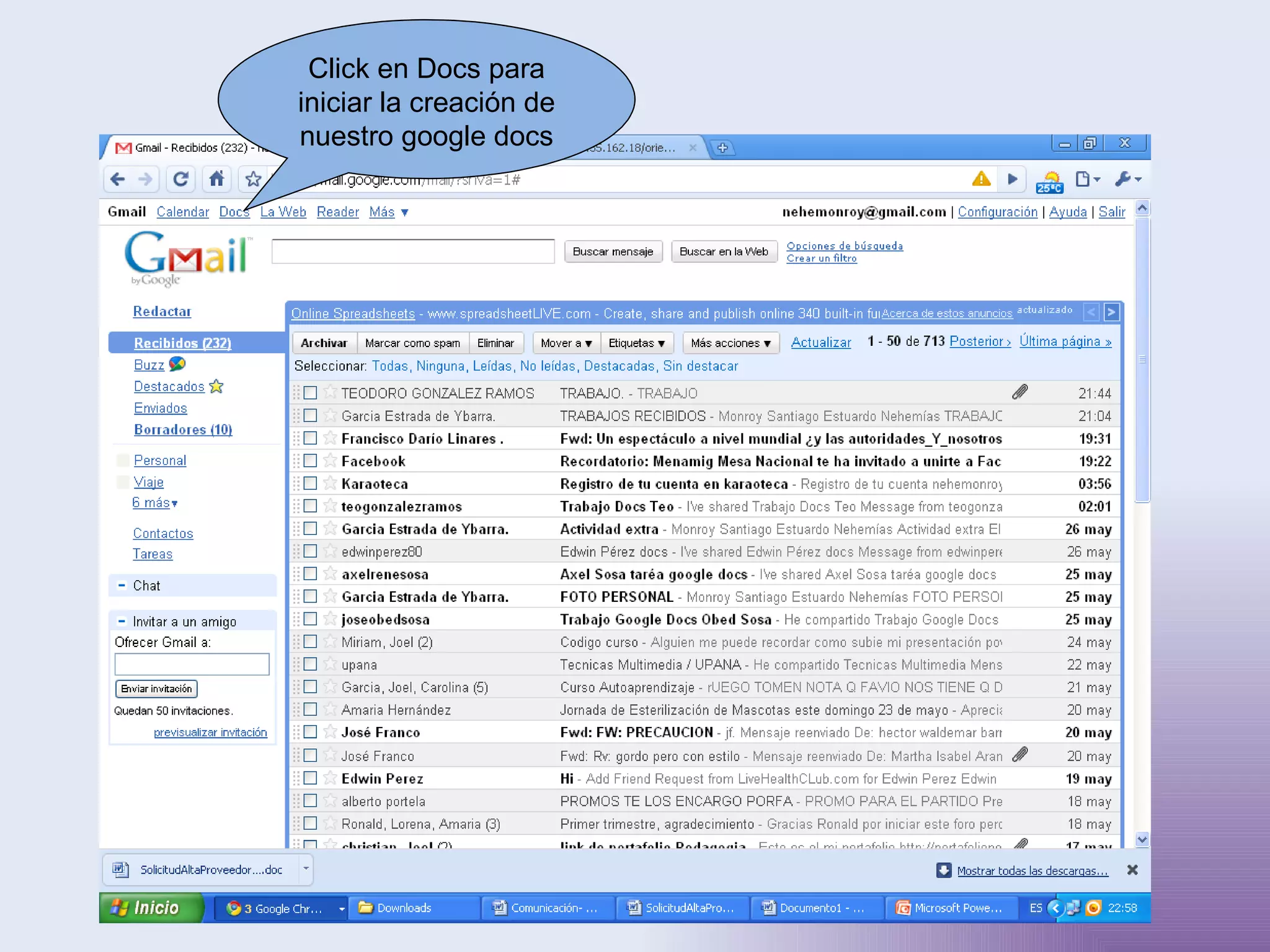Screen dimensions: 1270x952
Task: Click the Inicio start button
Action: 152,908
